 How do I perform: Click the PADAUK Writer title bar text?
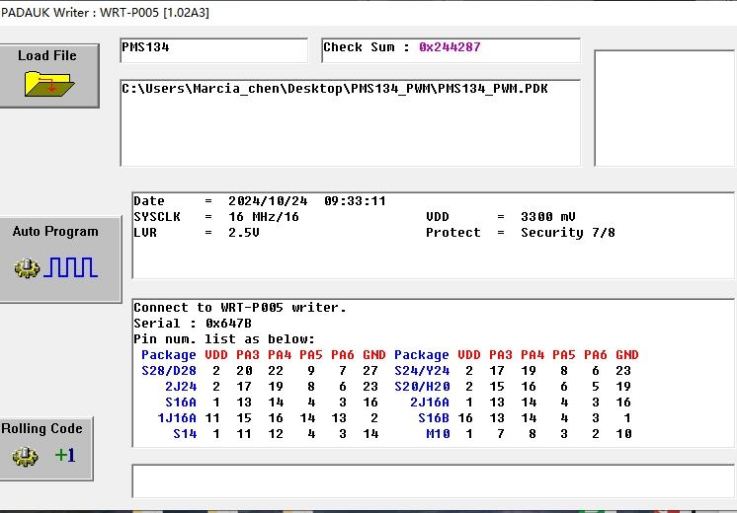(x=105, y=13)
